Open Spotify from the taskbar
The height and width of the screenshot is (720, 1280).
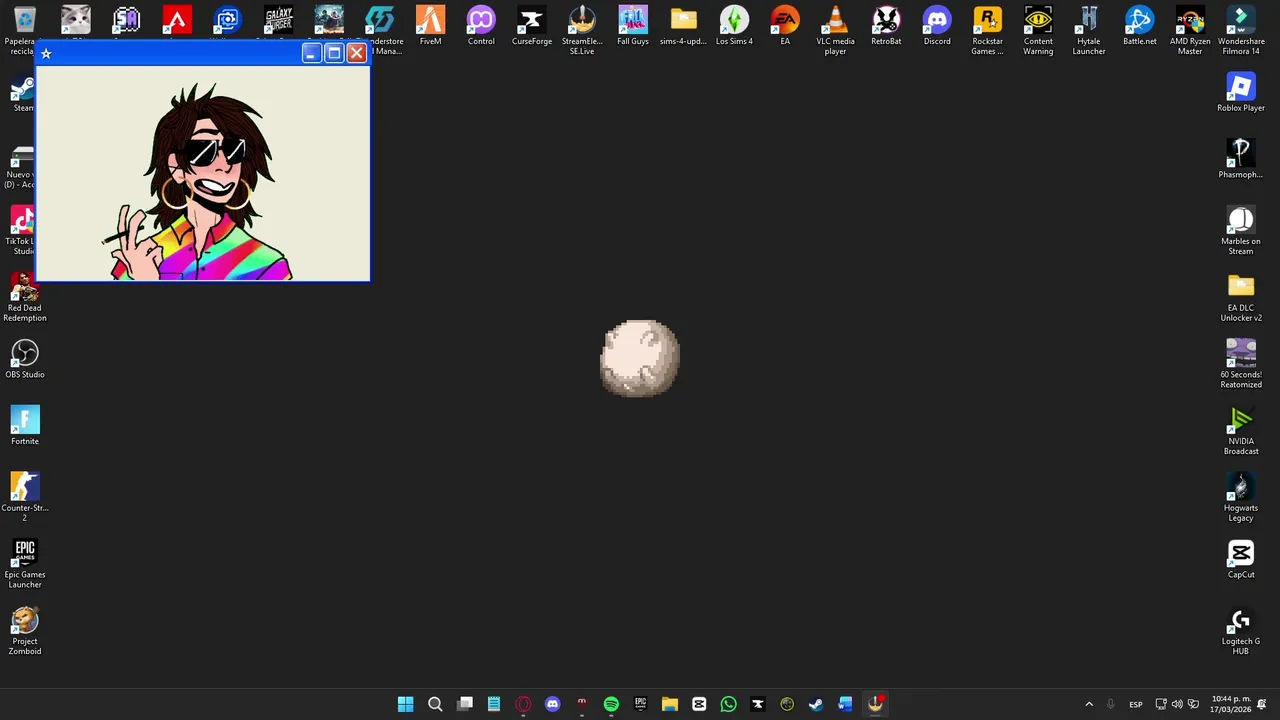(x=611, y=704)
